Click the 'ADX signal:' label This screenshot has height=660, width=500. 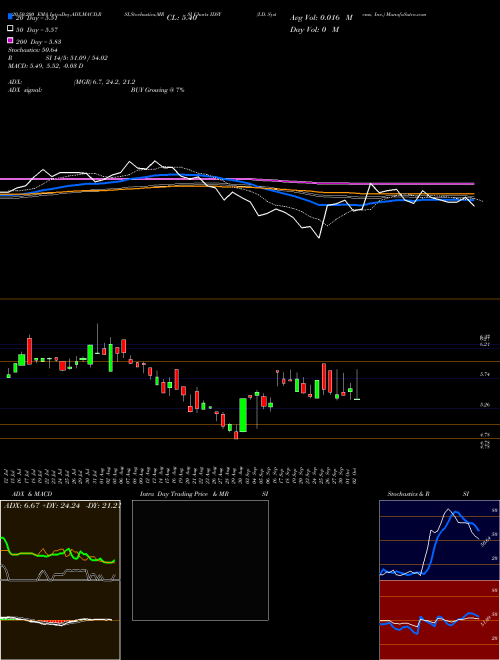[x=24, y=90]
